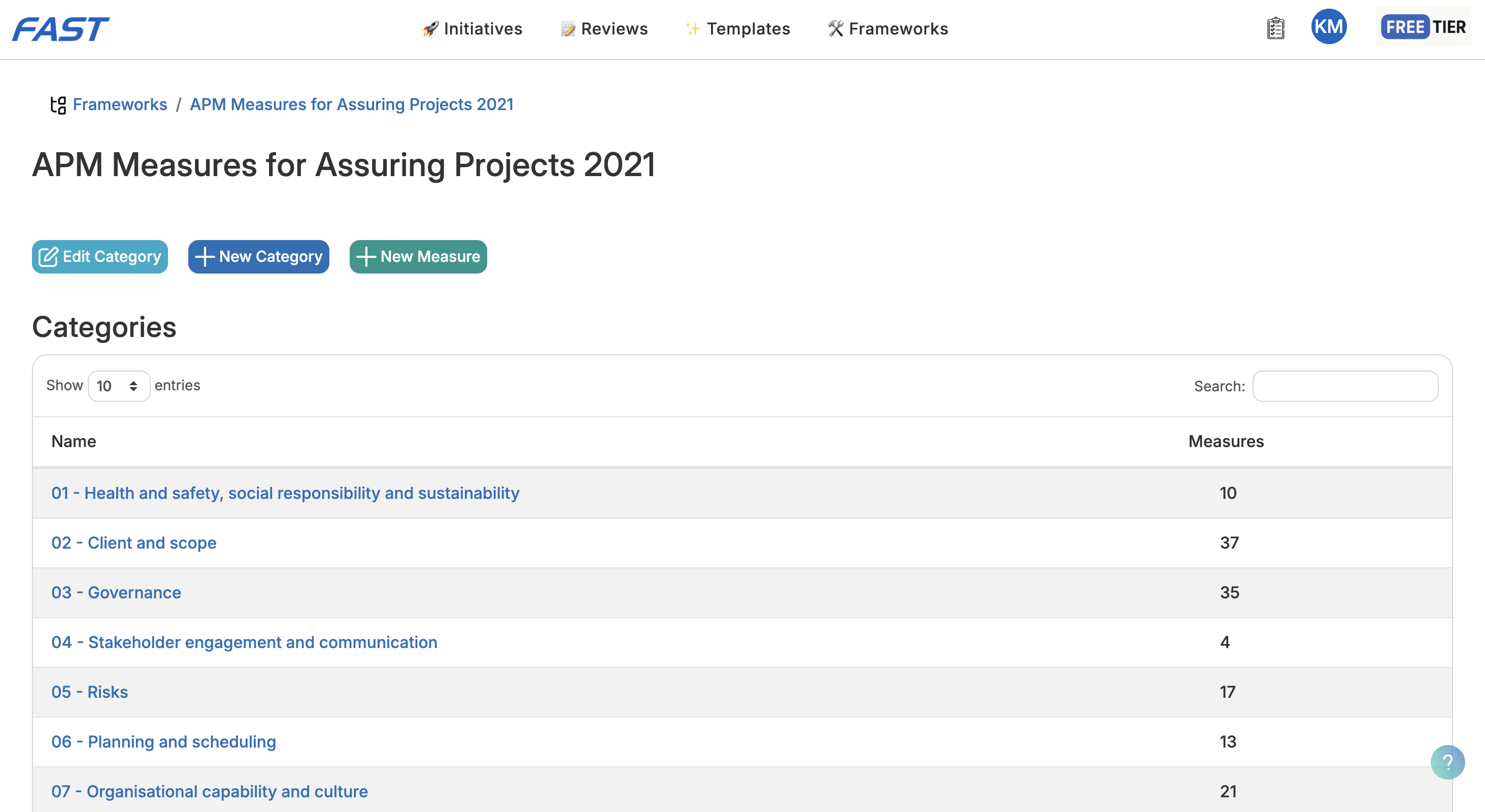Open the KM user avatar menu
The image size is (1485, 812).
(x=1328, y=27)
